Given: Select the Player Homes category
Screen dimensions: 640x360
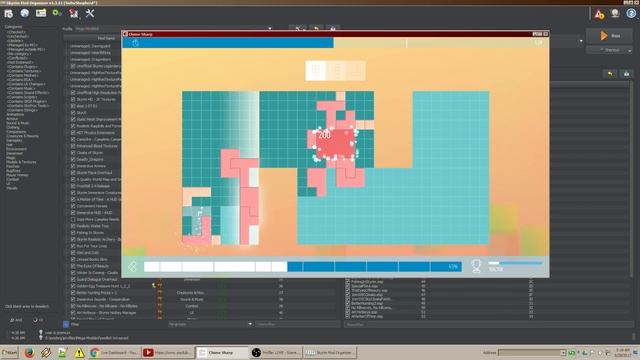Looking at the screenshot, I should tap(17, 175).
